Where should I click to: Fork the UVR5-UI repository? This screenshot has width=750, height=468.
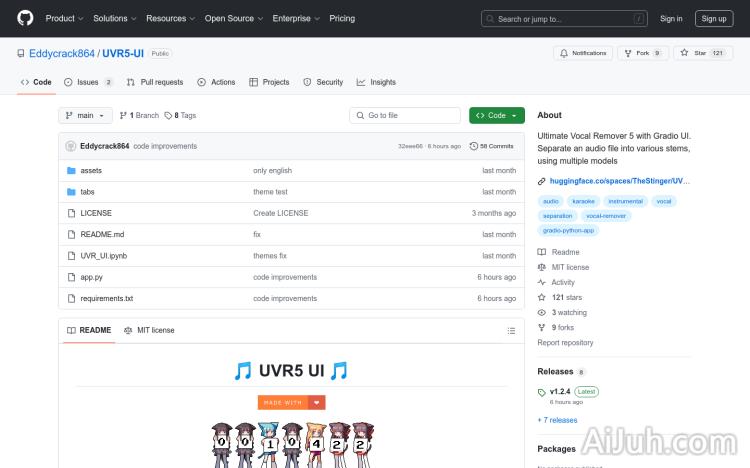pos(643,53)
